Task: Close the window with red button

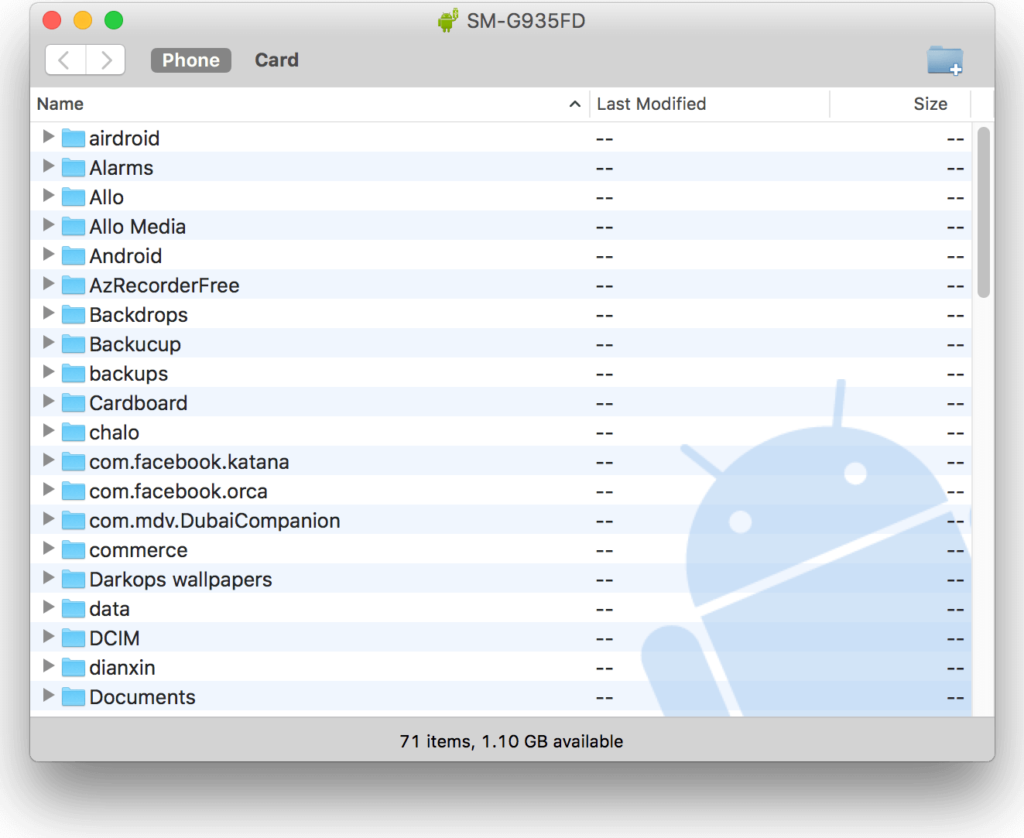Action: coord(52,20)
